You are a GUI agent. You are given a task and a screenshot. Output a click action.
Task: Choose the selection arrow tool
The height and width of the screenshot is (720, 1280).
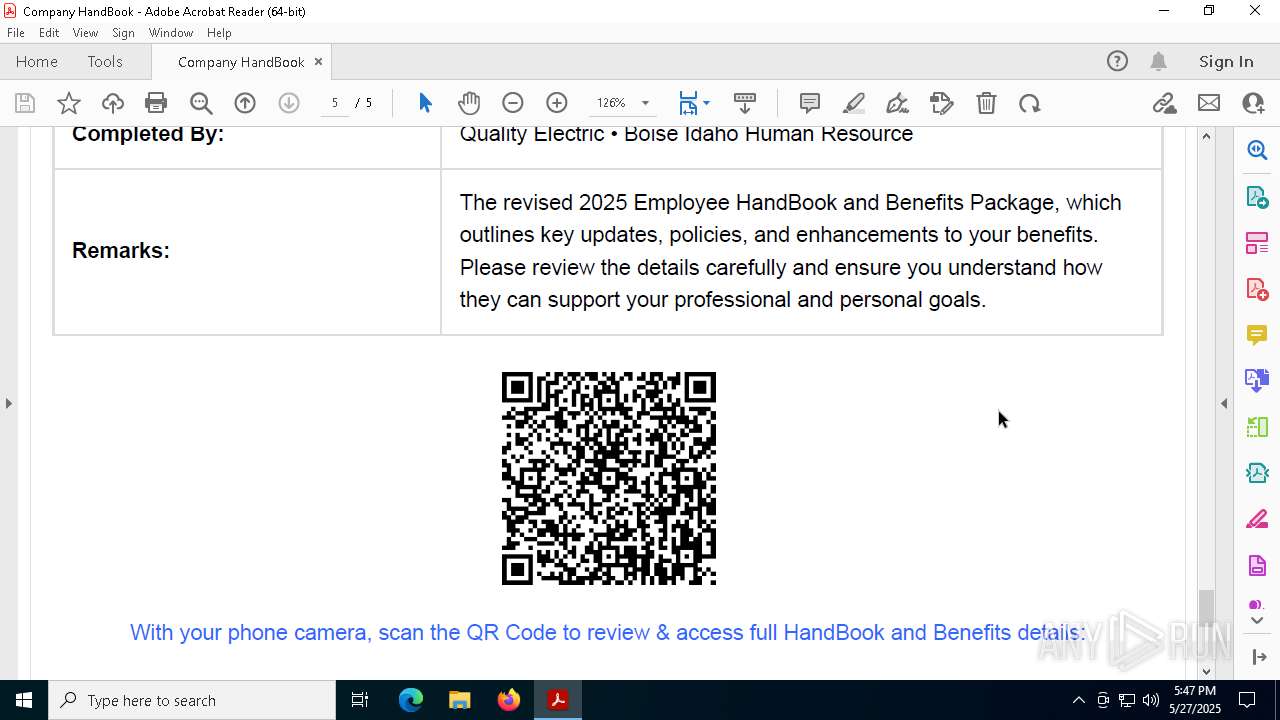click(425, 103)
